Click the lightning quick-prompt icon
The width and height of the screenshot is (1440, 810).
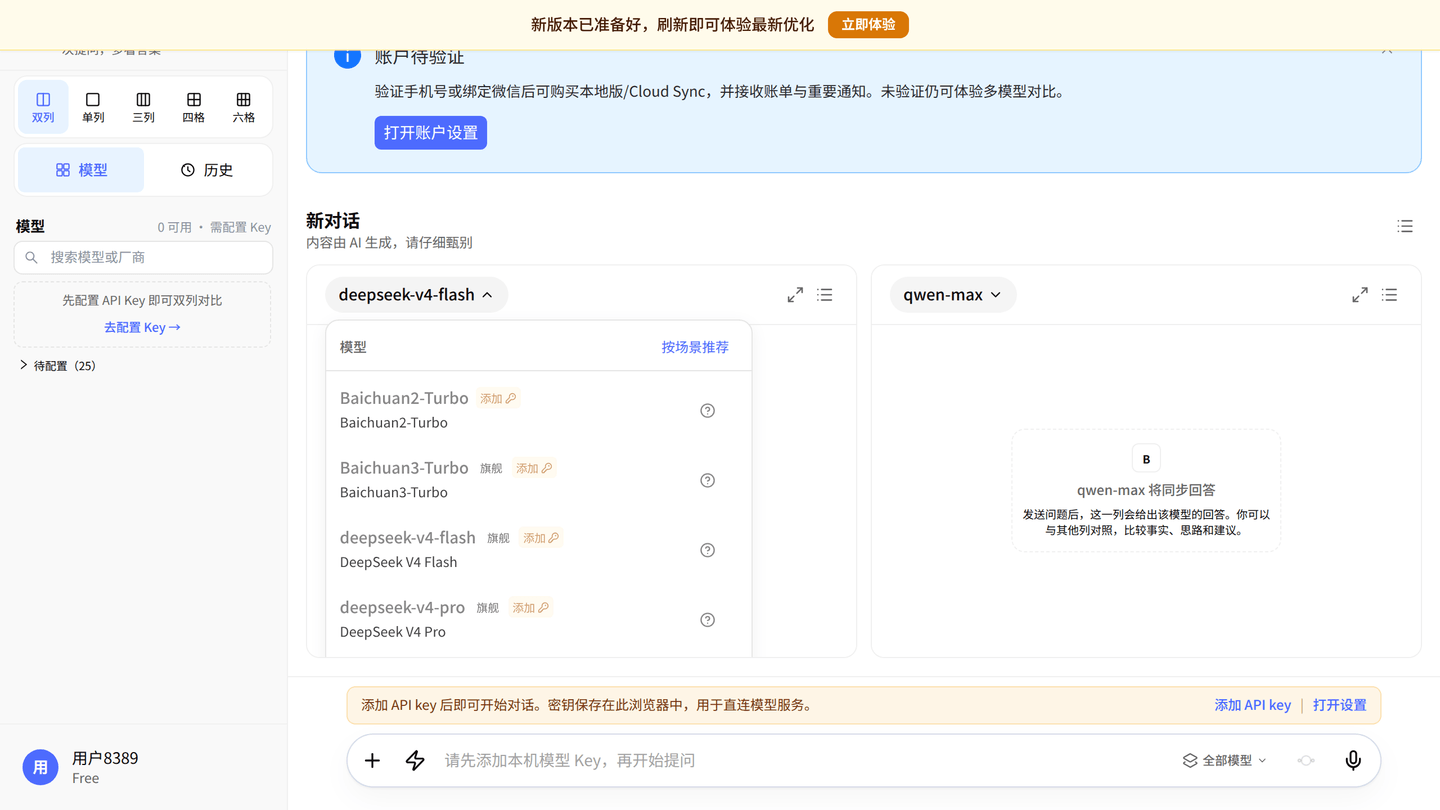(415, 761)
